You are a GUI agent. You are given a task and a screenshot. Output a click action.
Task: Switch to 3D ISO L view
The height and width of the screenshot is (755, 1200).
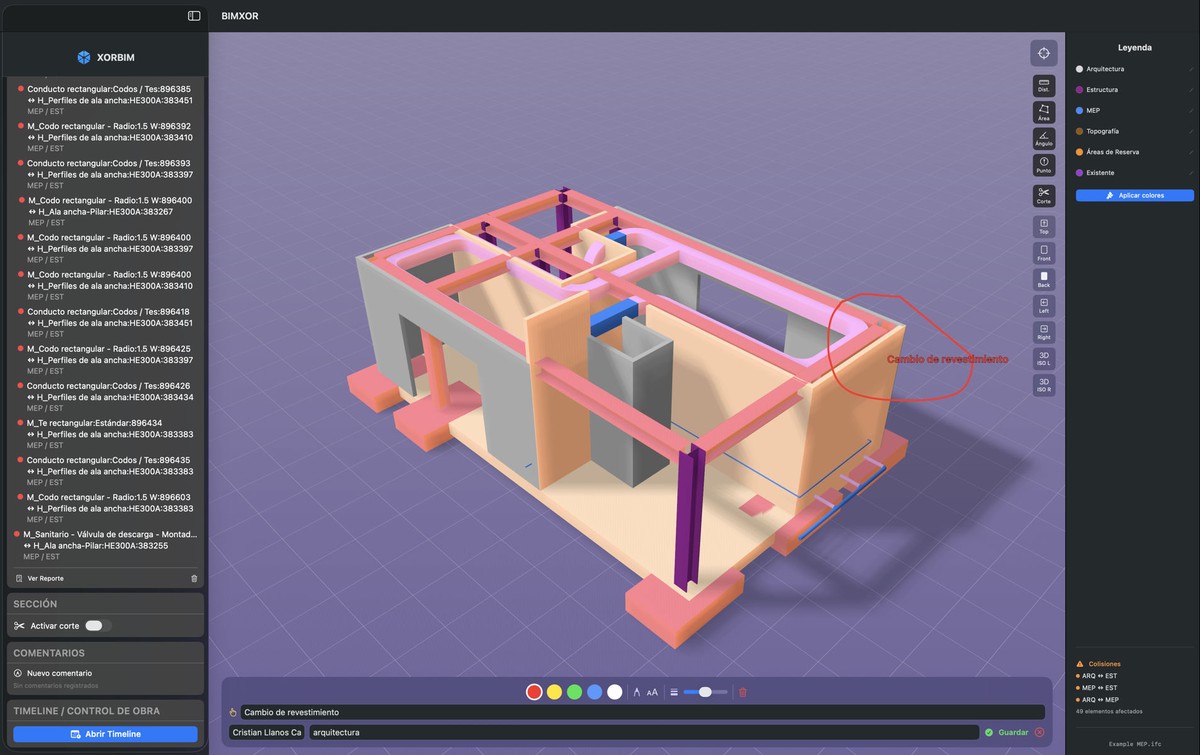[1043, 358]
